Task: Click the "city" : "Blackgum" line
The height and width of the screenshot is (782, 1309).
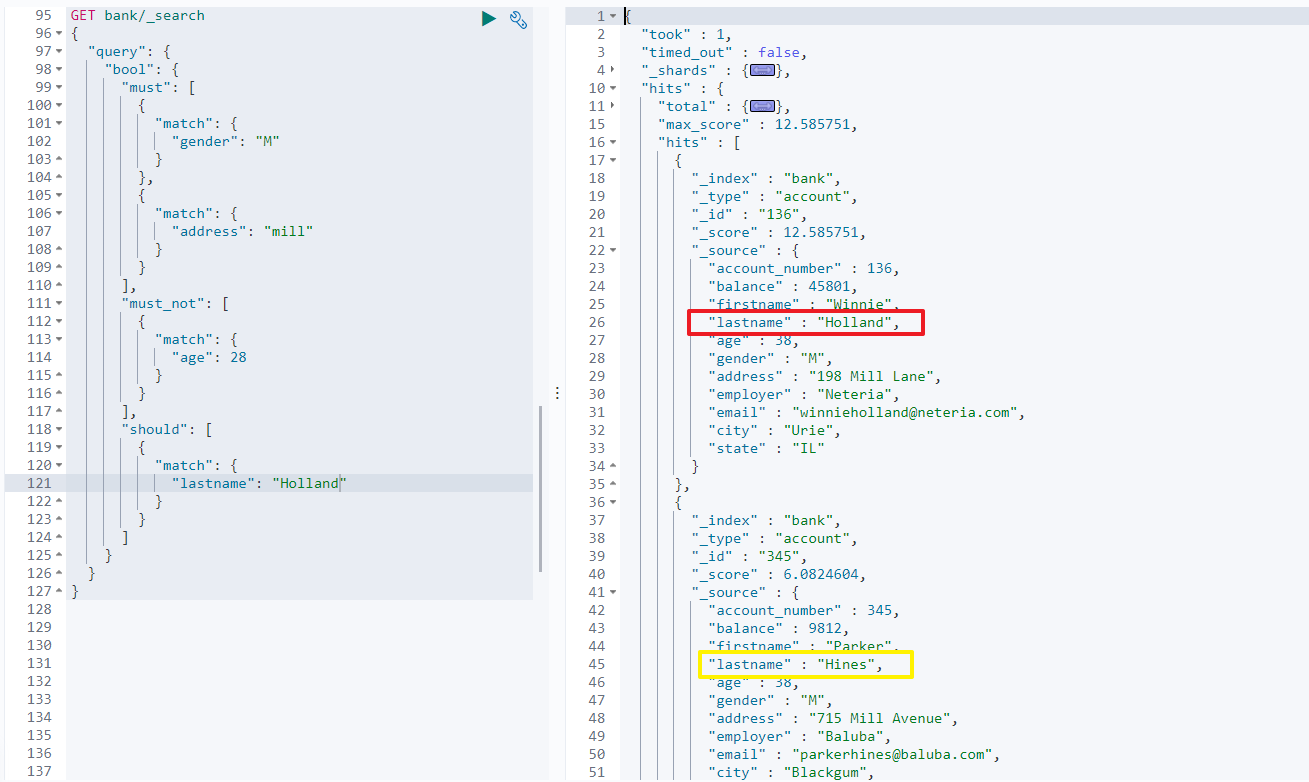Action: pos(791,773)
